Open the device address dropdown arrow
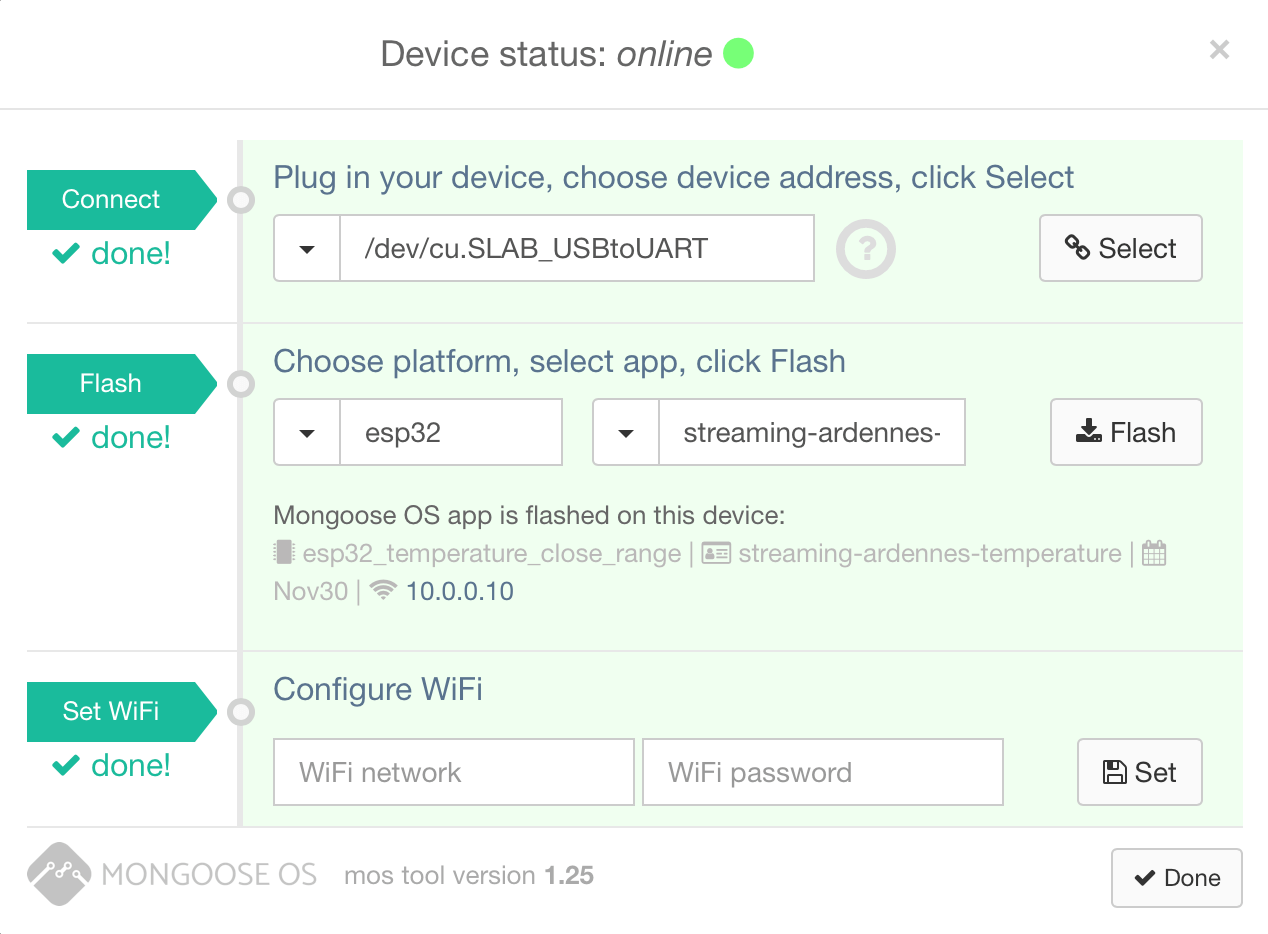 (307, 248)
